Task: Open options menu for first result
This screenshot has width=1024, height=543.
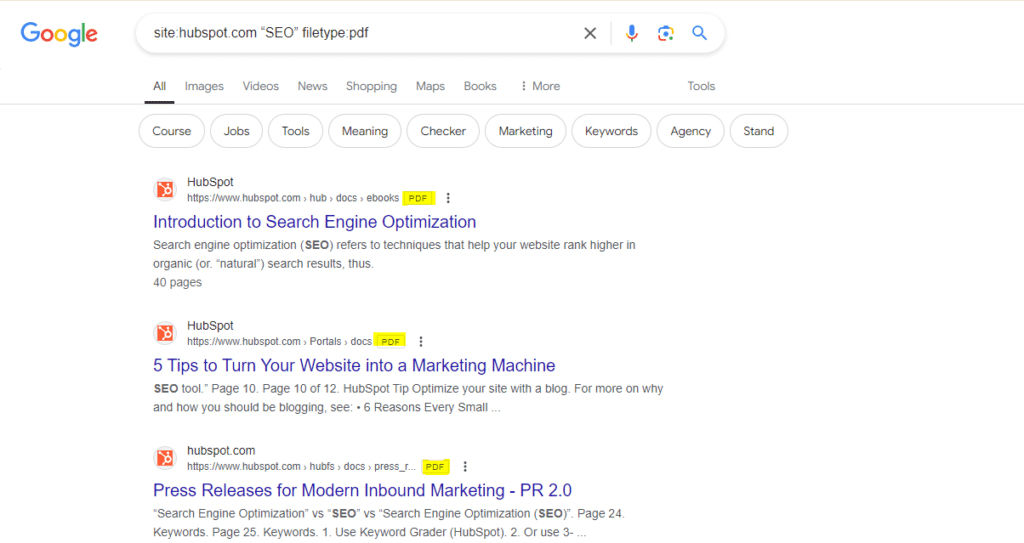Action: [x=448, y=198]
